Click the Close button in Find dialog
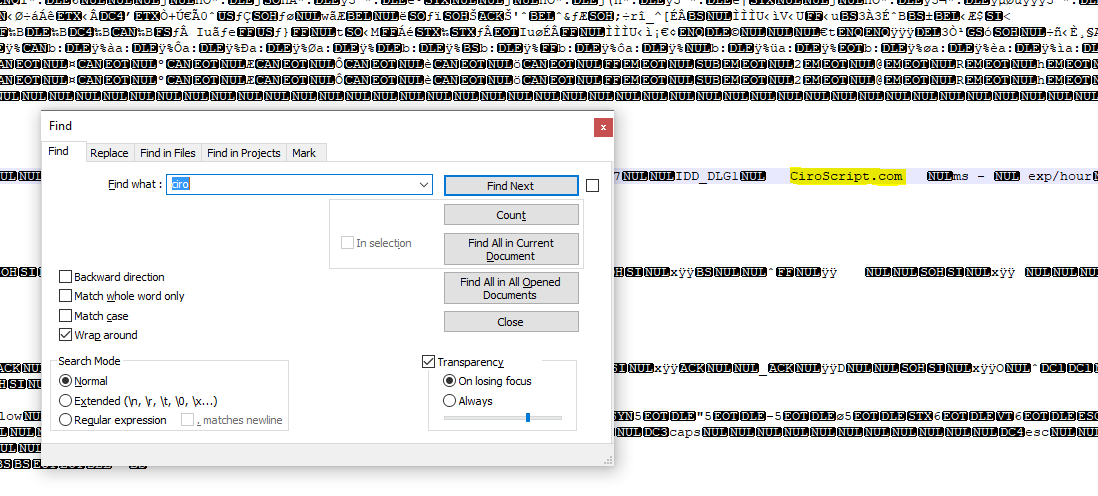The width and height of the screenshot is (1098, 496). pyautogui.click(x=511, y=322)
